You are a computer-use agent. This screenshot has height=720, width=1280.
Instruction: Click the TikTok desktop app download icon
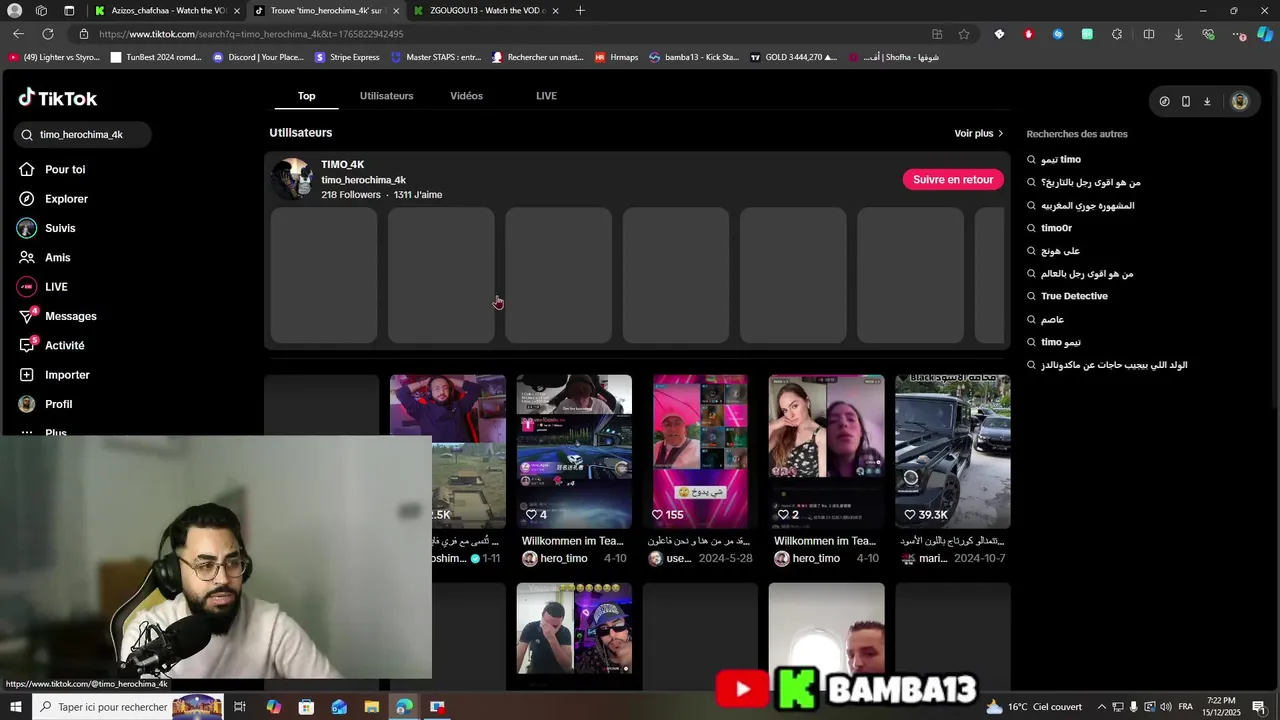tap(1207, 101)
